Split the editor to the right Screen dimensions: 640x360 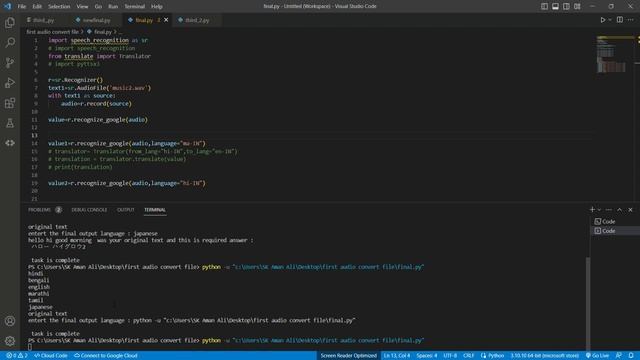point(620,20)
